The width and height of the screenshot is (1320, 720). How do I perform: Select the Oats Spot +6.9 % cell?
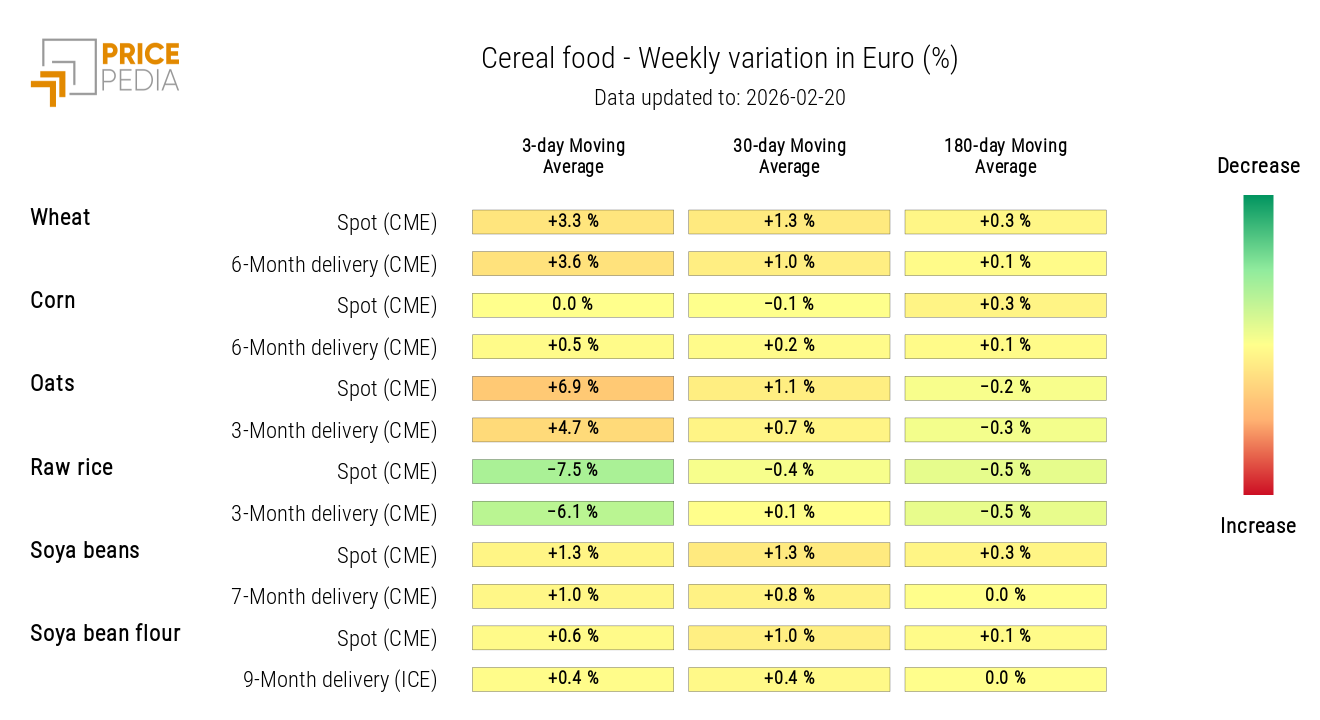[573, 388]
